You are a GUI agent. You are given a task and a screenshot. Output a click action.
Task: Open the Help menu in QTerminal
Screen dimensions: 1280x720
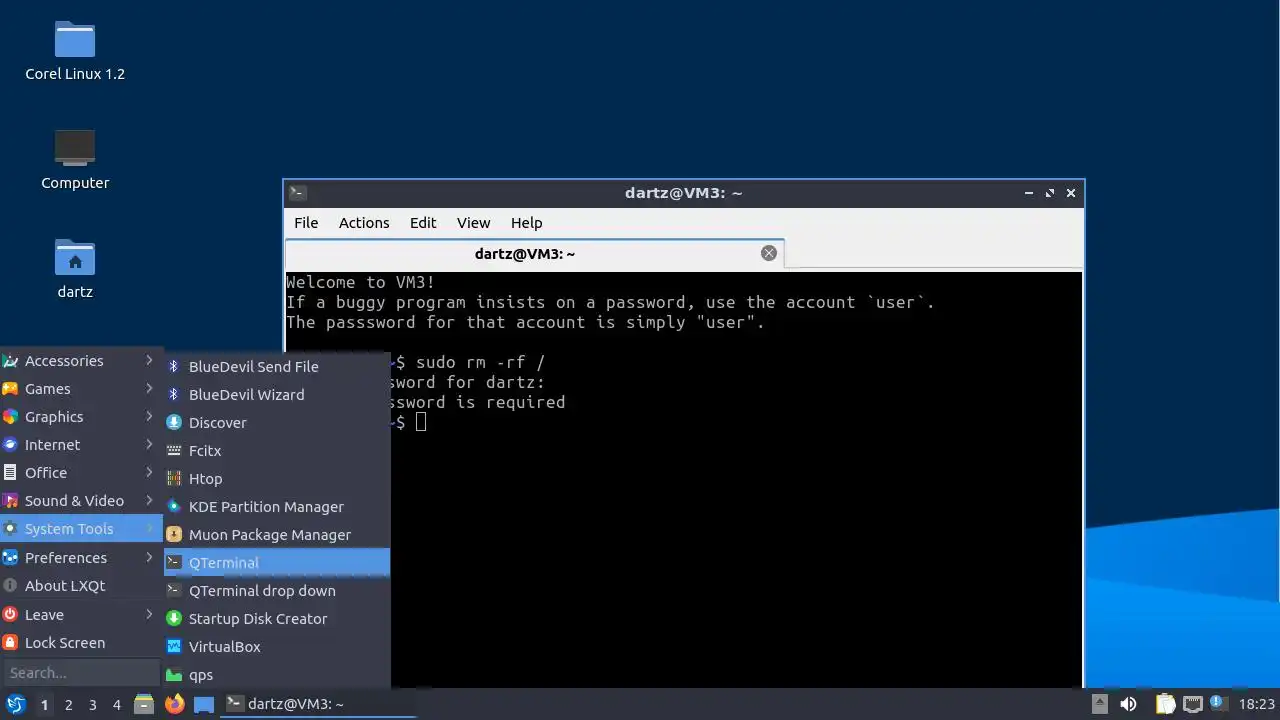point(526,223)
